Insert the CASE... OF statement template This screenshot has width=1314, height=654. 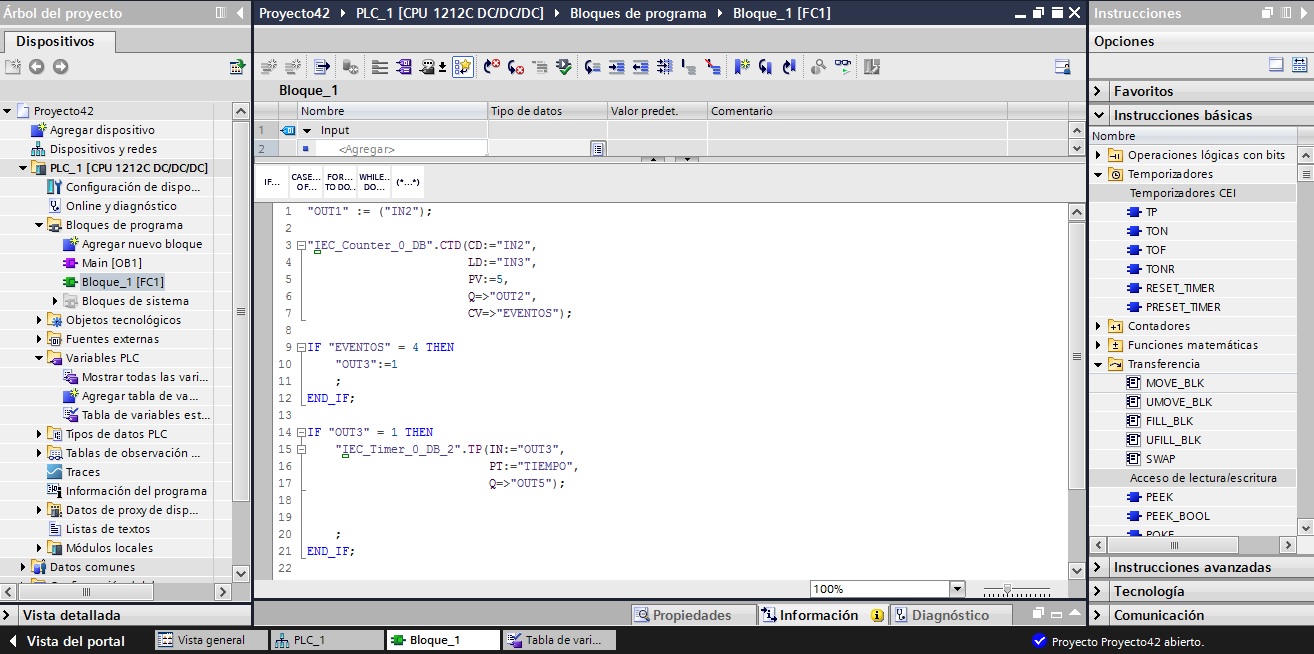[x=305, y=182]
